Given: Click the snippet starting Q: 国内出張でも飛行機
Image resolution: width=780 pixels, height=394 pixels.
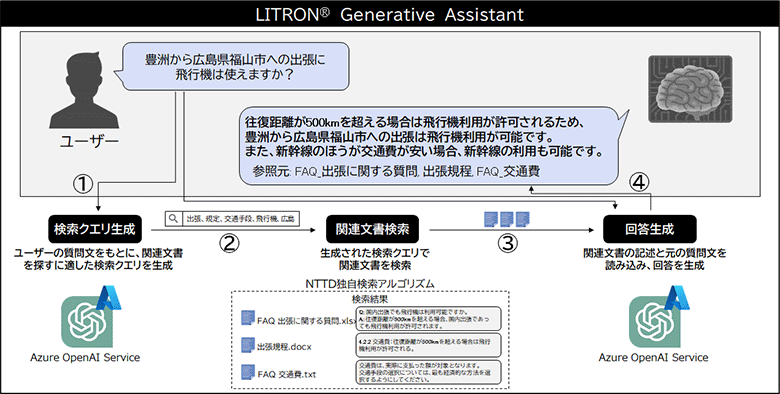Looking at the screenshot, I should coord(428,318).
